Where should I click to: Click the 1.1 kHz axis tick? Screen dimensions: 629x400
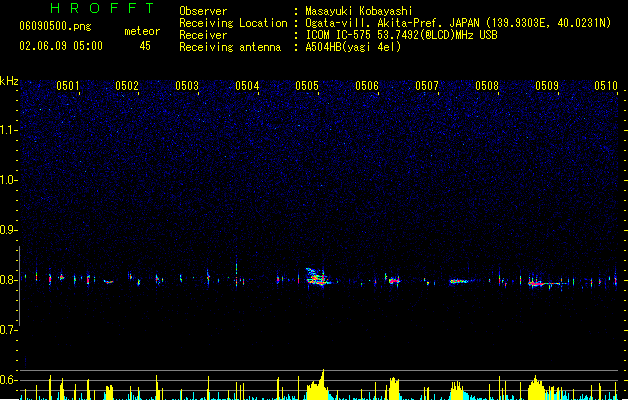8,130
